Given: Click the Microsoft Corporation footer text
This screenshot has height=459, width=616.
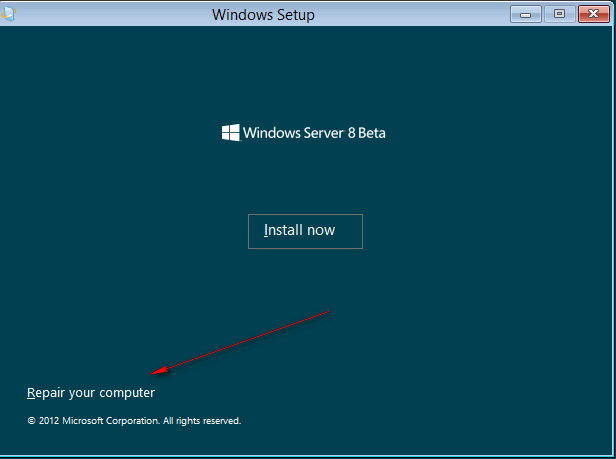Looking at the screenshot, I should [111, 421].
